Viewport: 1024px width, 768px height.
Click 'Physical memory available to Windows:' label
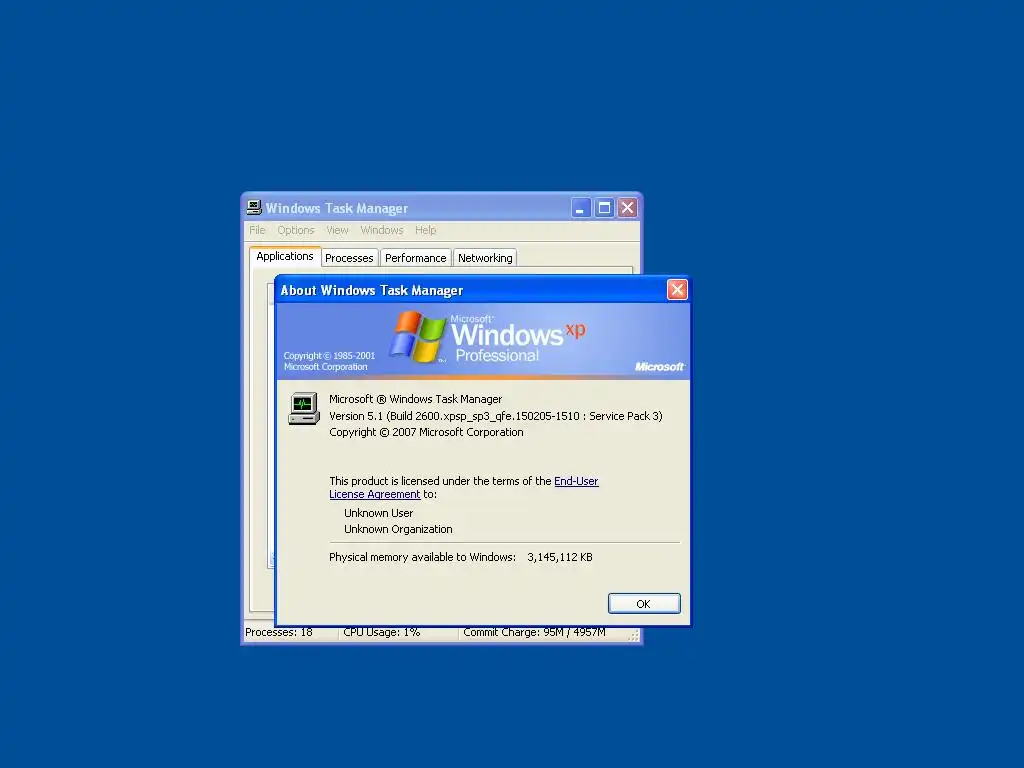tap(422, 557)
